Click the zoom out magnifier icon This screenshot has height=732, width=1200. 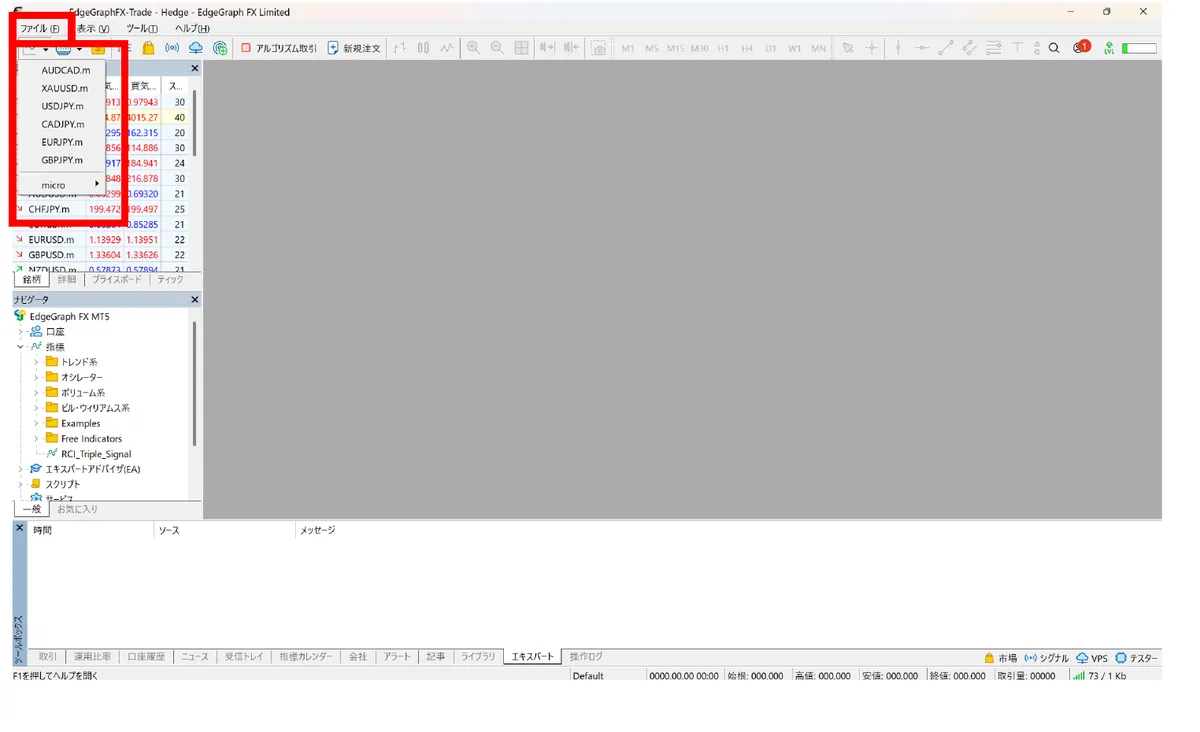pos(497,48)
